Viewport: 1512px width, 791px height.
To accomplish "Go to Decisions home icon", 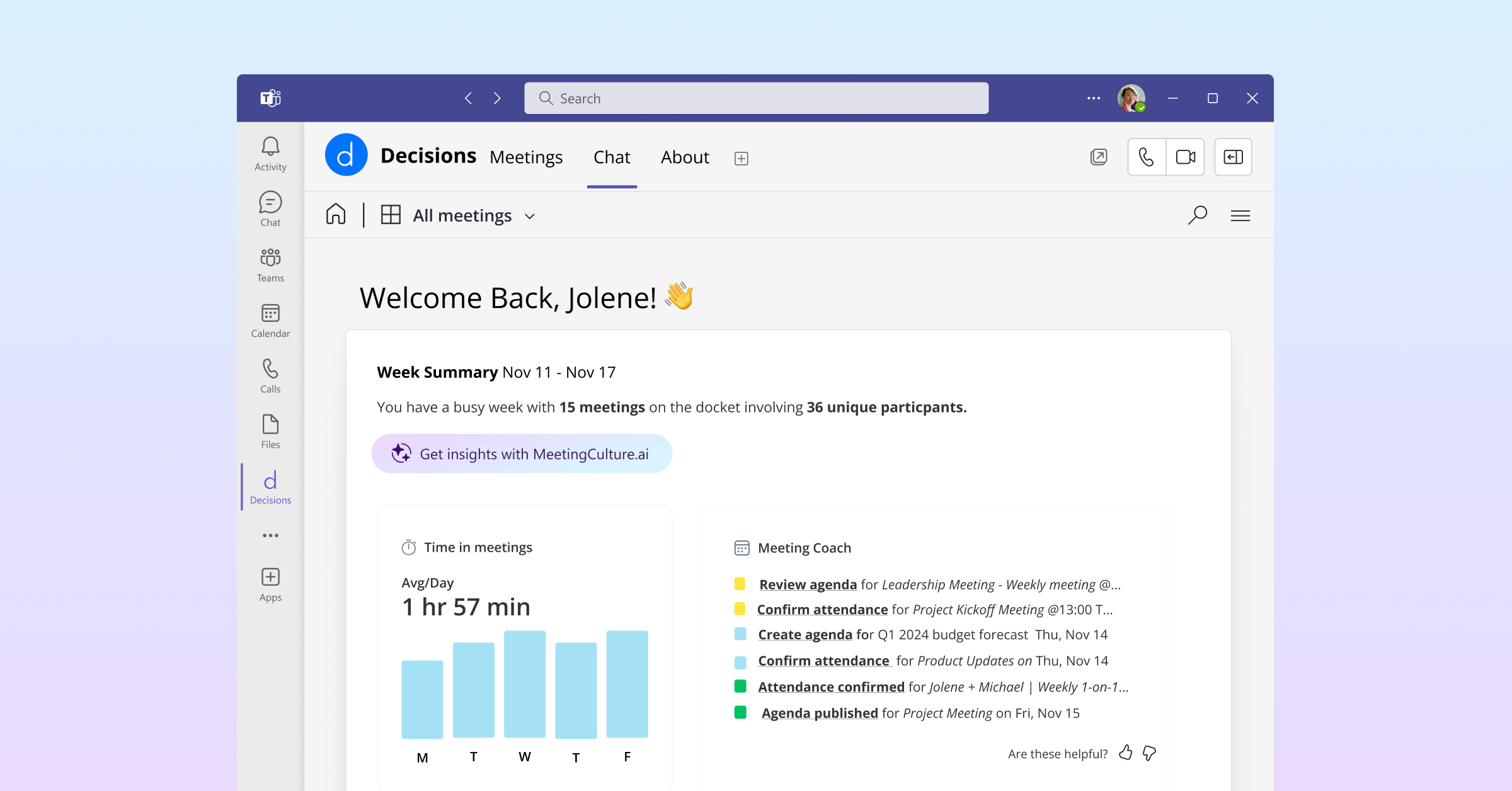I will pyautogui.click(x=336, y=214).
